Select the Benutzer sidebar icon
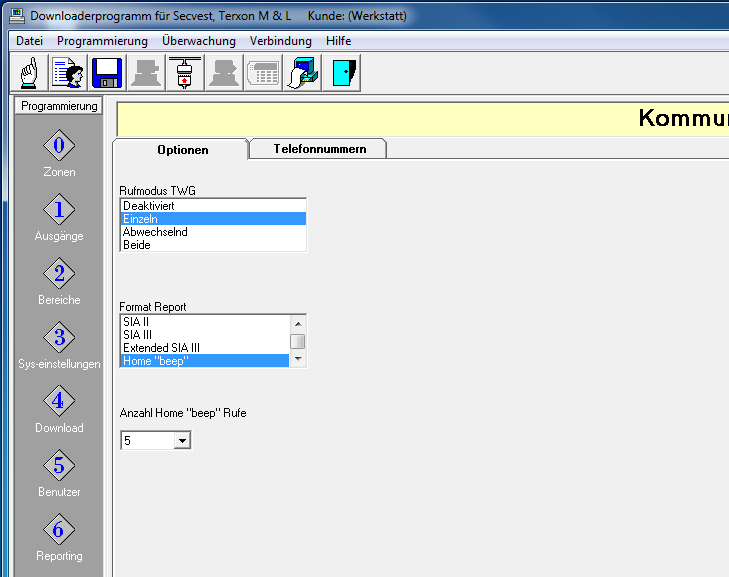 59,467
